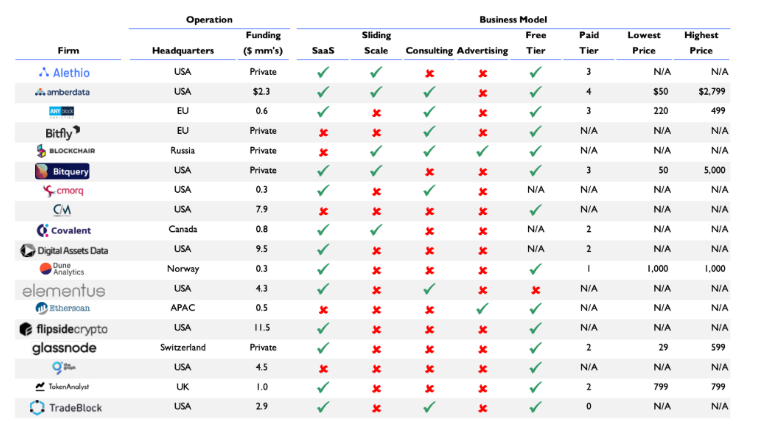Select the TradeBlock logo
The height and width of the screenshot is (435, 762).
pyautogui.click(x=63, y=407)
